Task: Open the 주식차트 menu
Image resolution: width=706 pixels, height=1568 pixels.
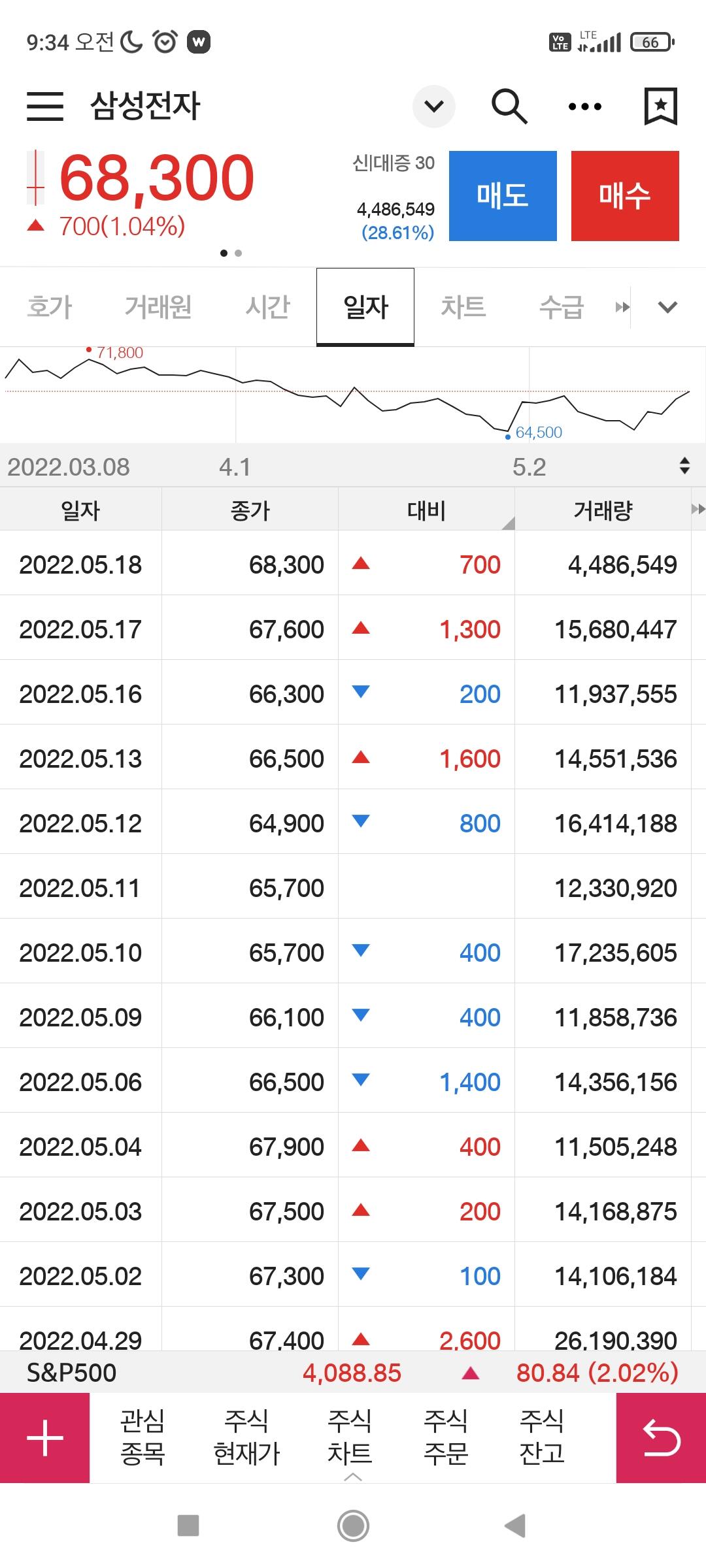Action: (x=350, y=1437)
